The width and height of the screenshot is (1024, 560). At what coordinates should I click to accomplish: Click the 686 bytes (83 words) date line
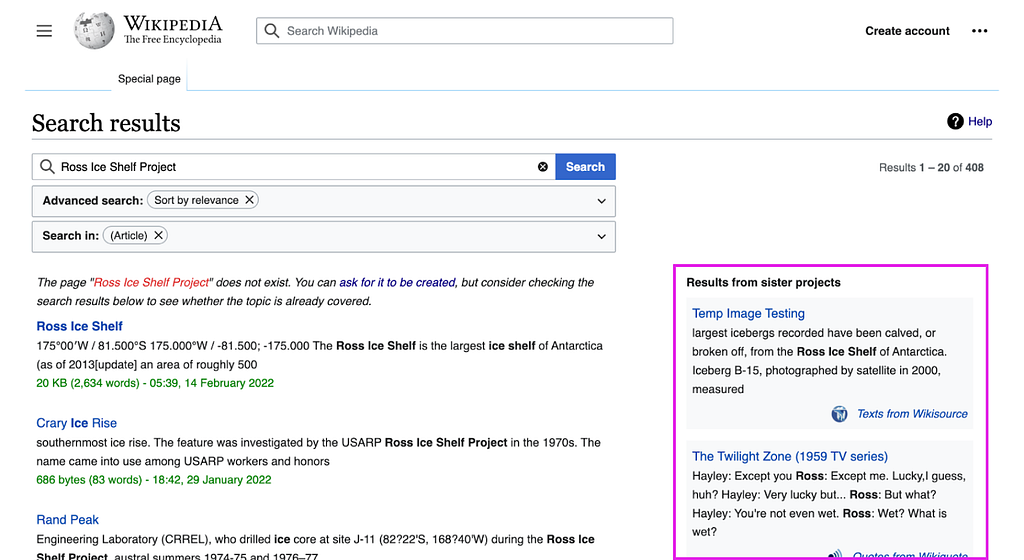click(153, 480)
